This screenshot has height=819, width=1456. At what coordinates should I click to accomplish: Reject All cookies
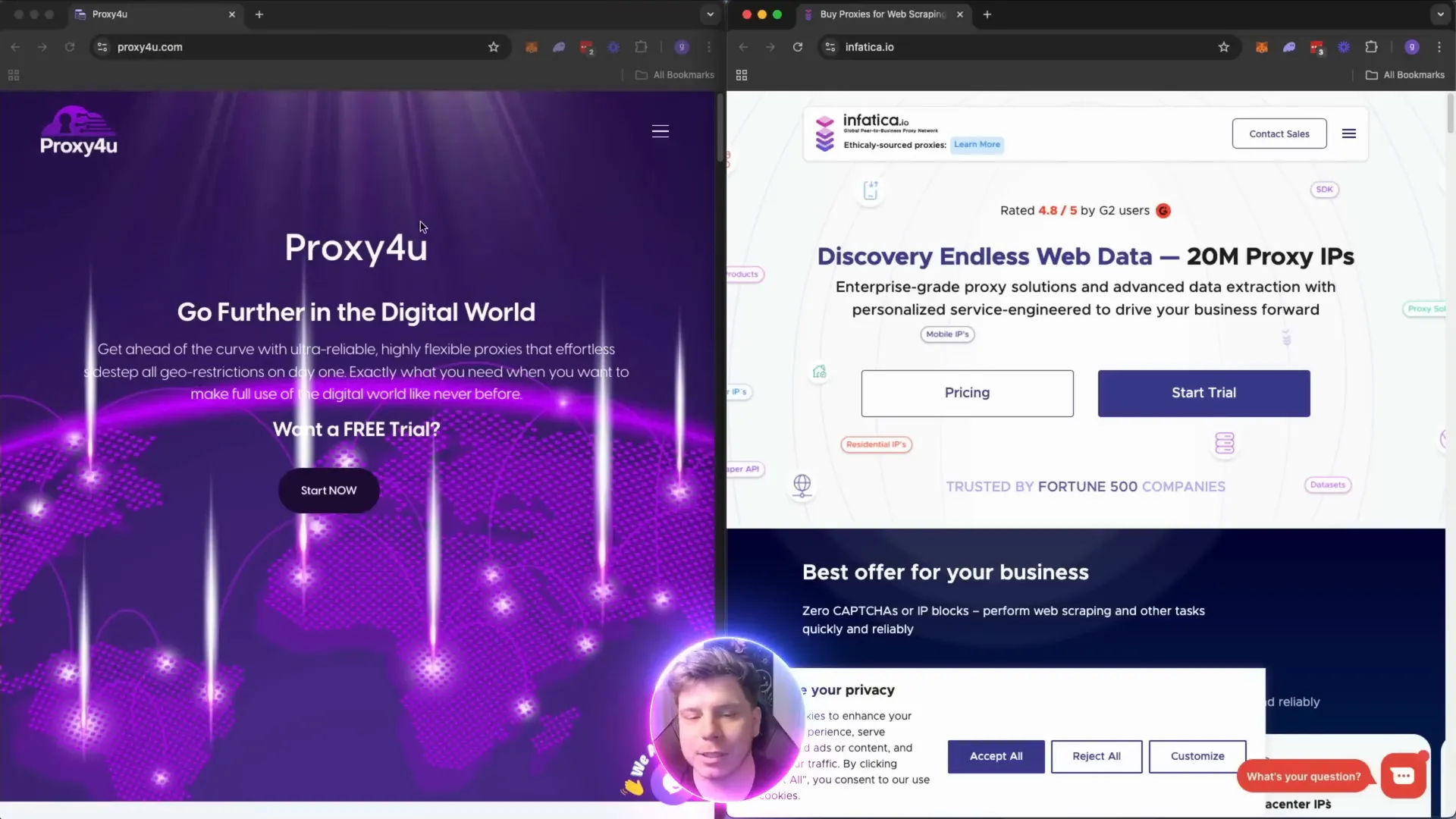(x=1096, y=756)
